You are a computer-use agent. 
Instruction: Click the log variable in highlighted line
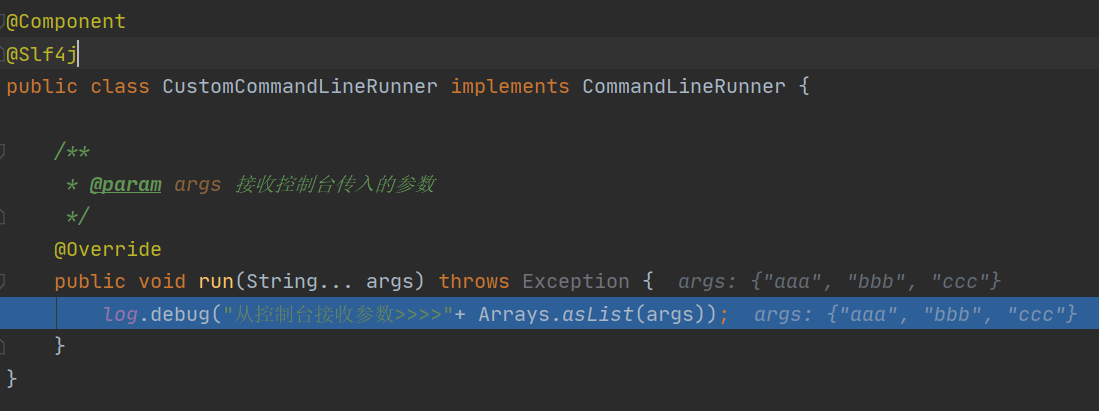tap(121, 314)
